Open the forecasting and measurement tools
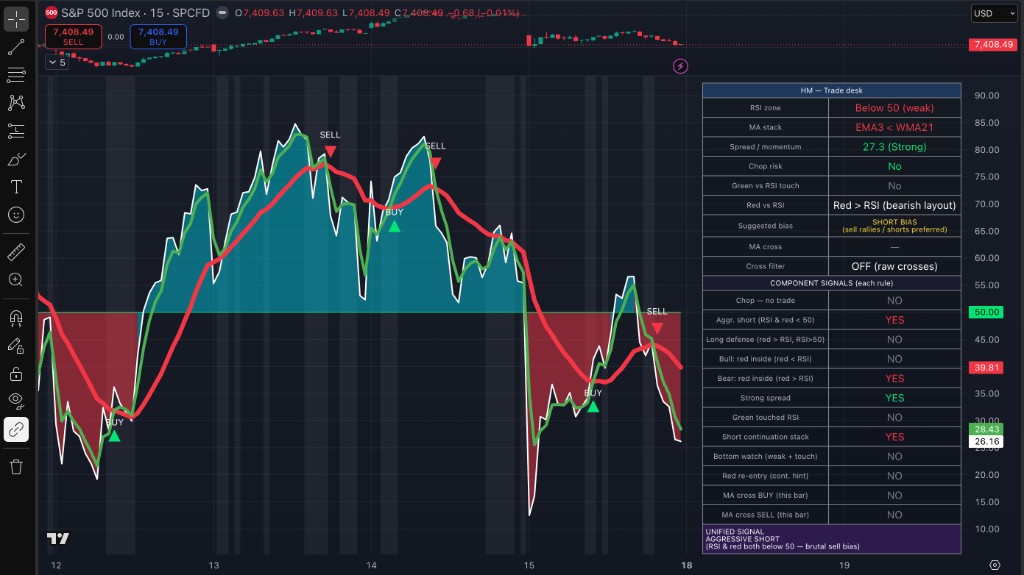Image resolution: width=1024 pixels, height=575 pixels. (x=16, y=131)
